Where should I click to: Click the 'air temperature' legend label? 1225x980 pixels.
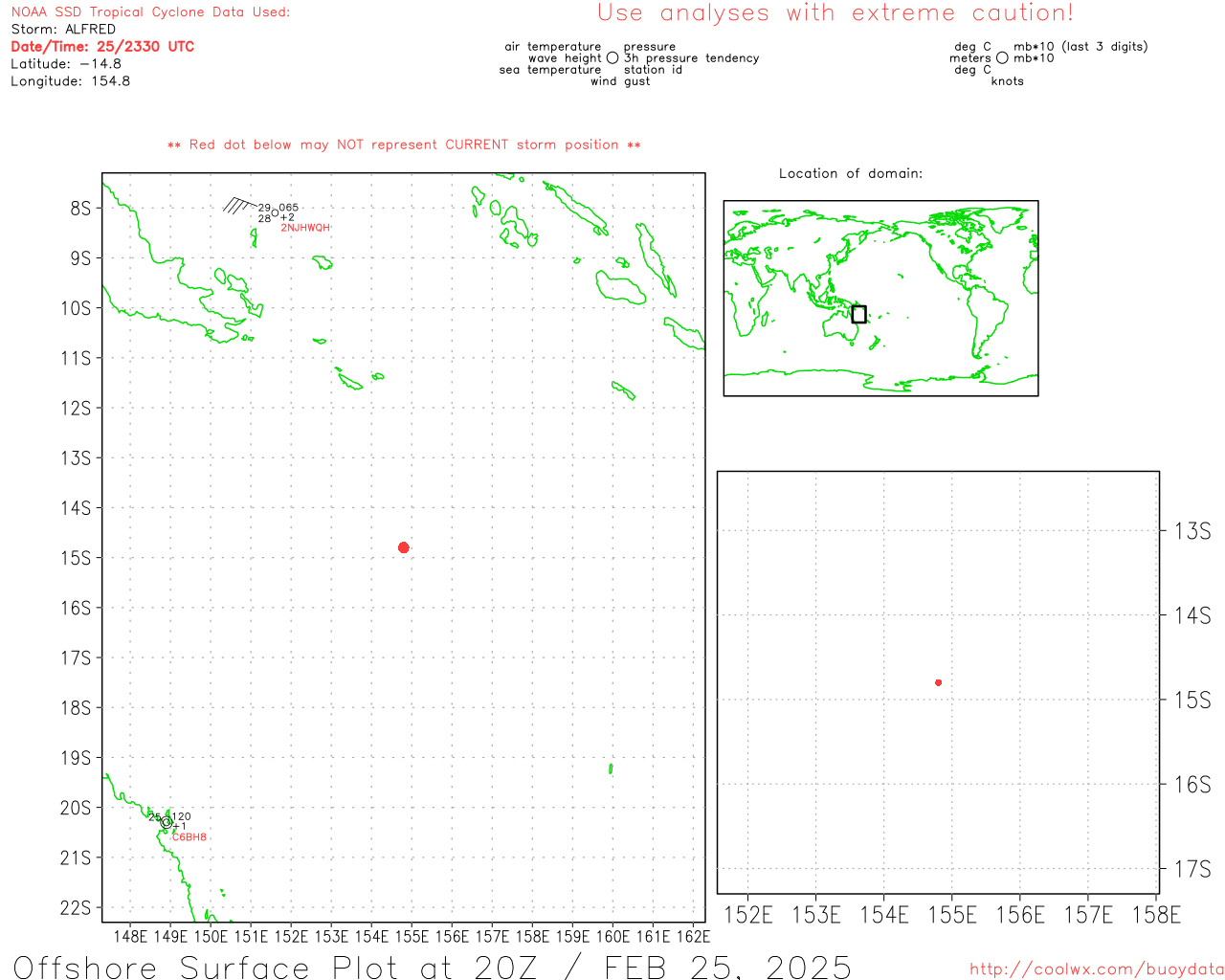tap(553, 47)
